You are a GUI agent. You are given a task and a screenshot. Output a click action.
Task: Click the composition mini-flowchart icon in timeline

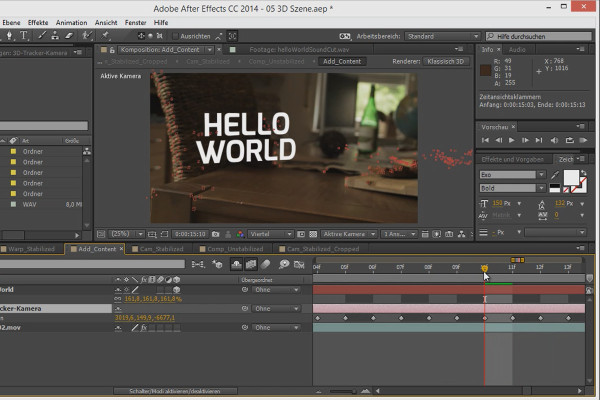pos(198,264)
